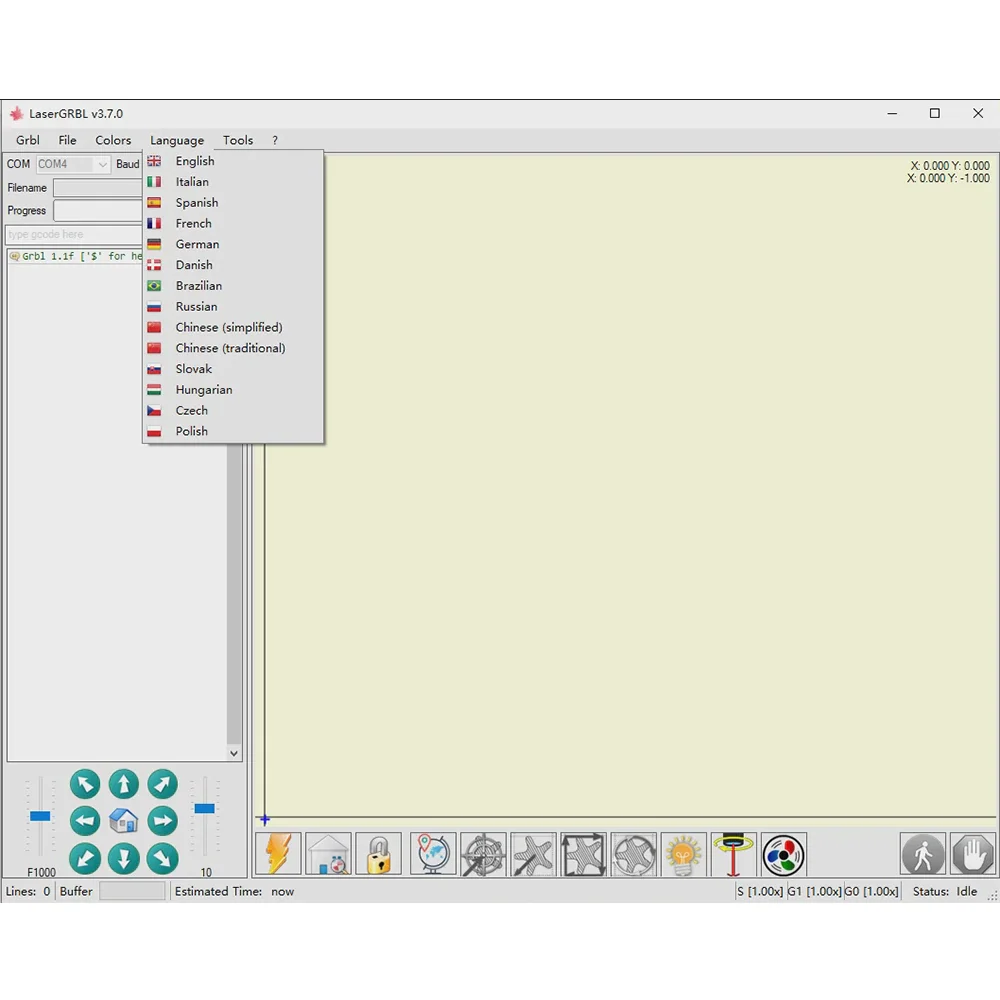Set language to Czech
The height and width of the screenshot is (1000, 1000).
coord(233,410)
